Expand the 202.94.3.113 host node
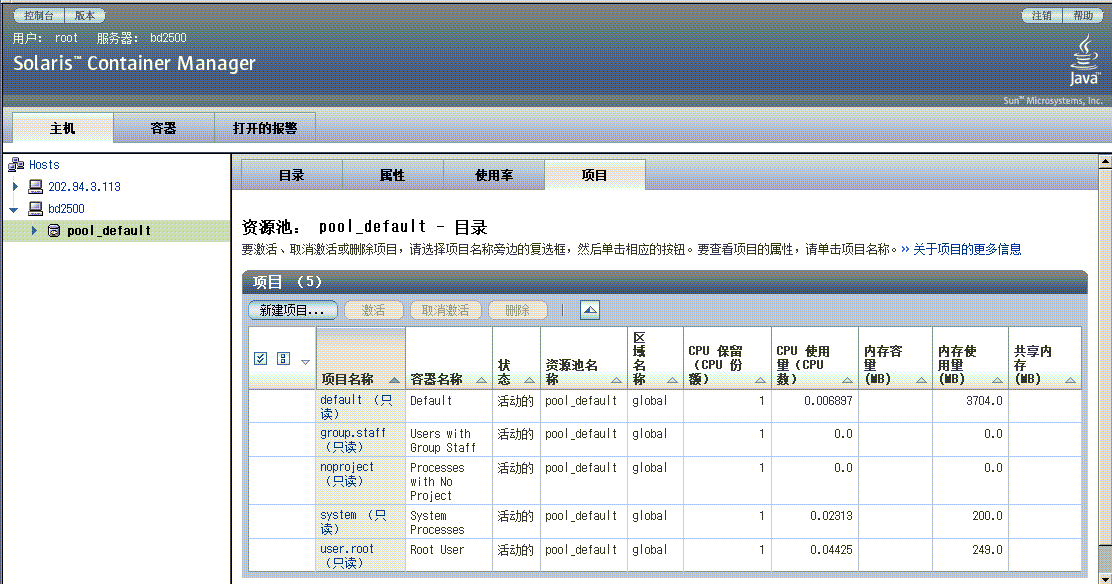The width and height of the screenshot is (1112, 584). 16,187
